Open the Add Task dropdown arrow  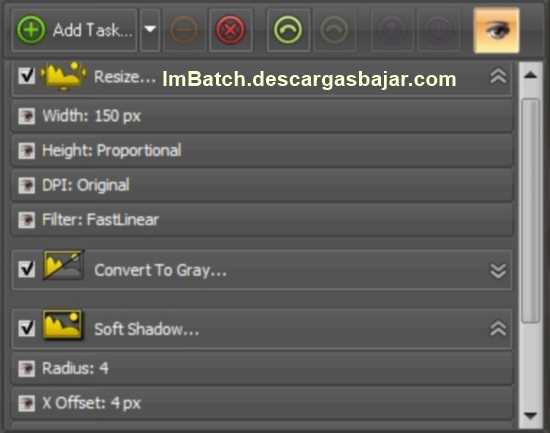tap(150, 29)
